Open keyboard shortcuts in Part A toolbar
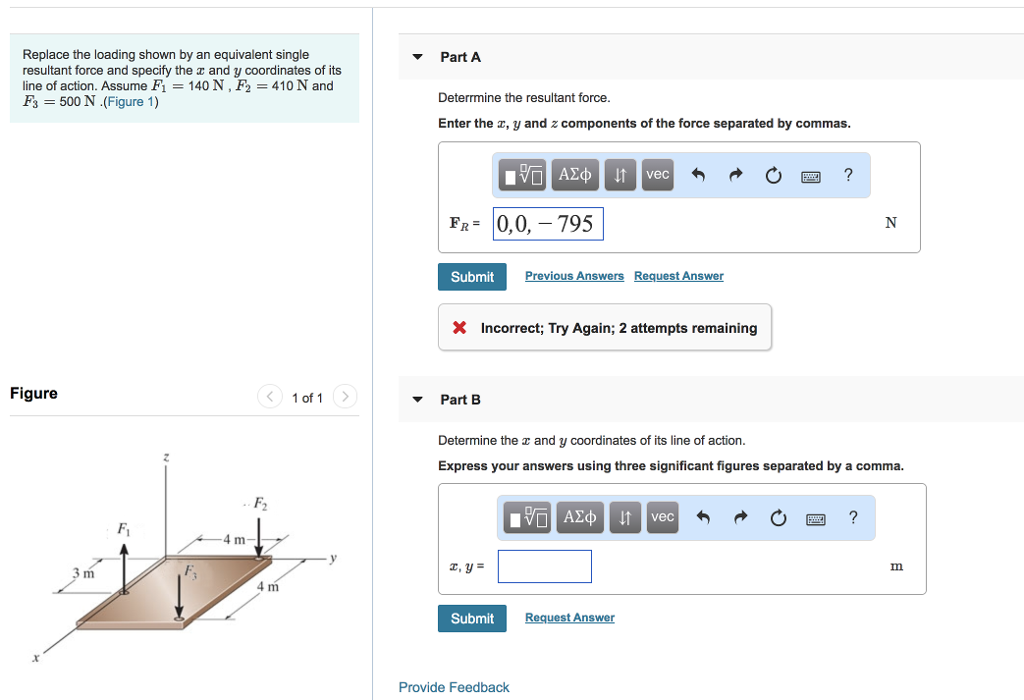 click(811, 176)
